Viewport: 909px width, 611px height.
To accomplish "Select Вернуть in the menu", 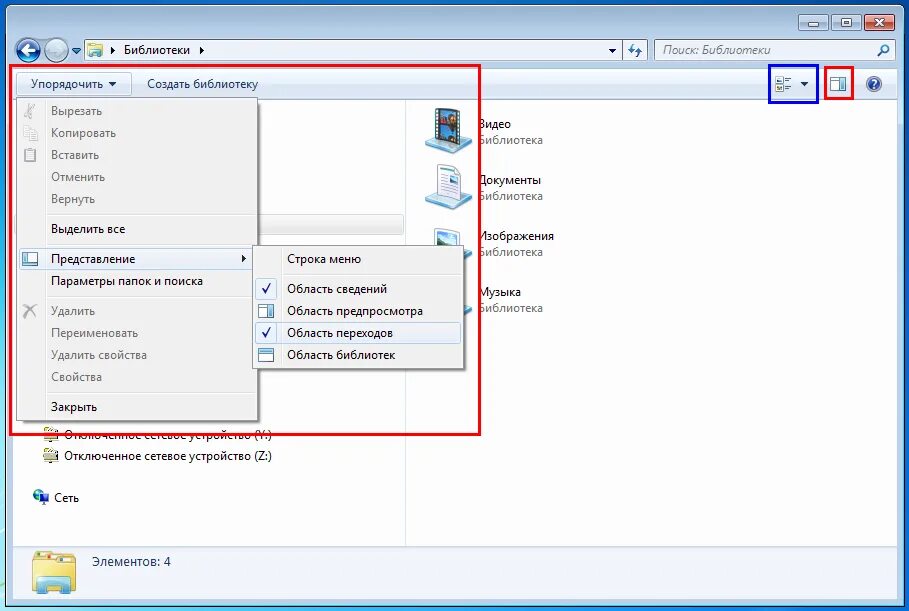I will click(137, 199).
